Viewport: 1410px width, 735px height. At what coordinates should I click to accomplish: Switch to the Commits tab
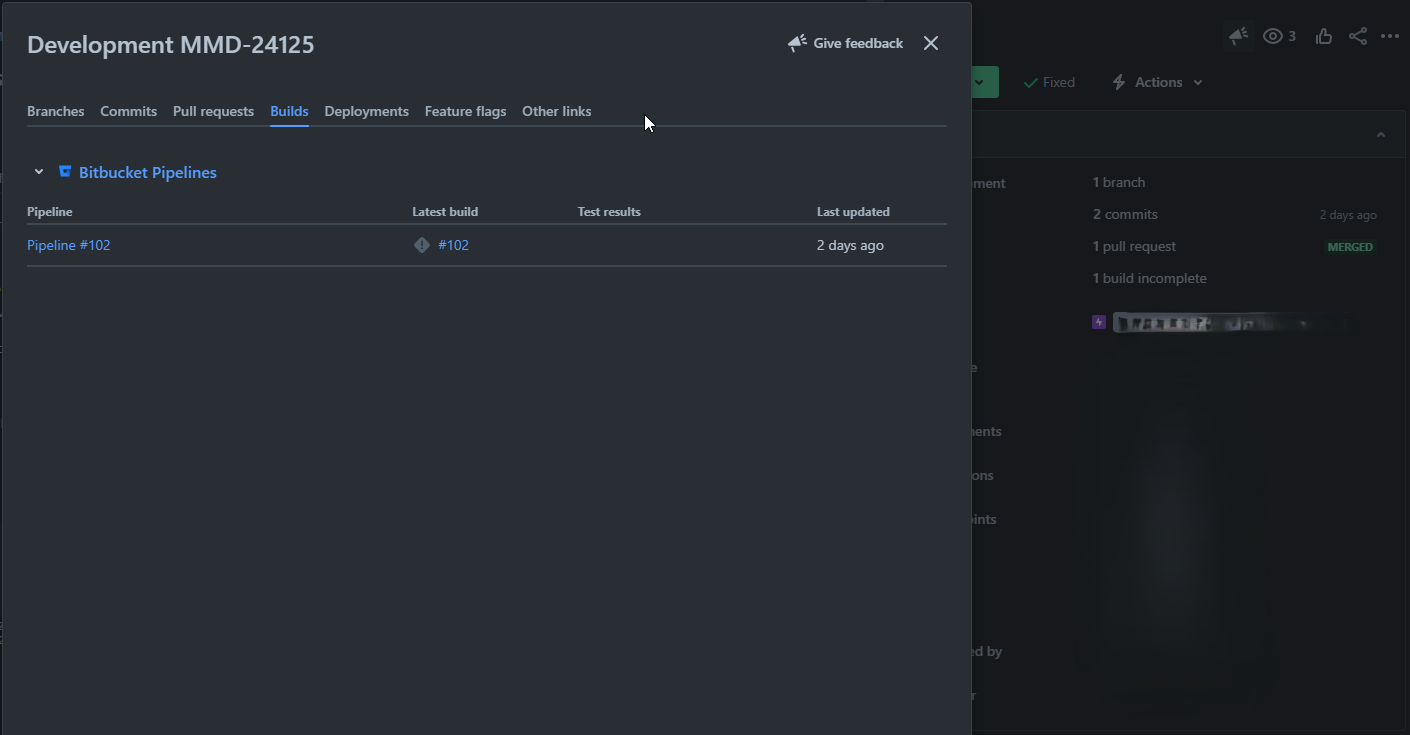[x=128, y=111]
